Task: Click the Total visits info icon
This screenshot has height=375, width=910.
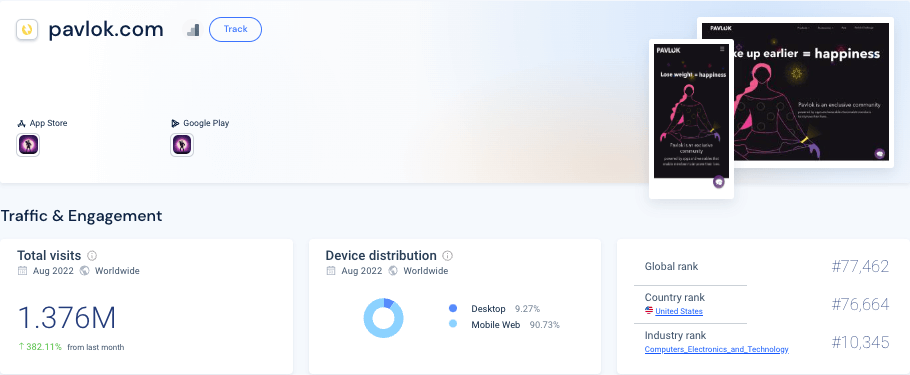Action: tap(92, 255)
